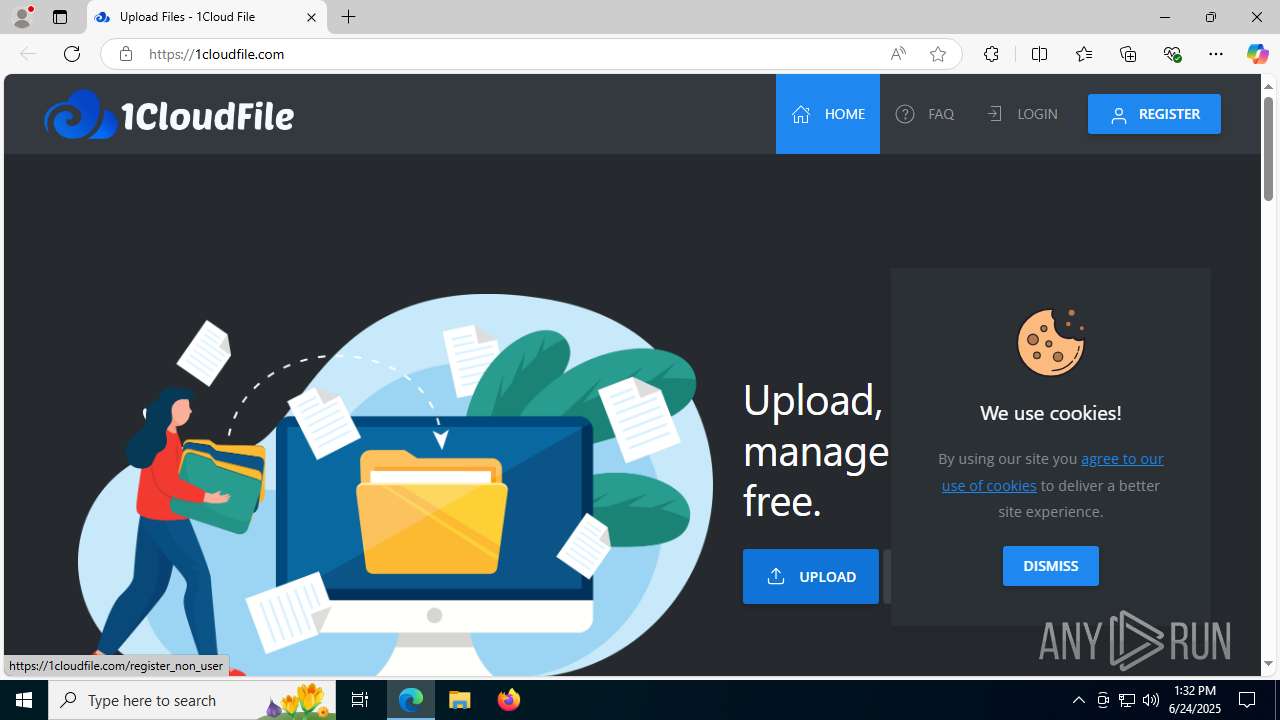The height and width of the screenshot is (720, 1280).
Task: Click scrollbar down arrow
Action: coord(1268,664)
